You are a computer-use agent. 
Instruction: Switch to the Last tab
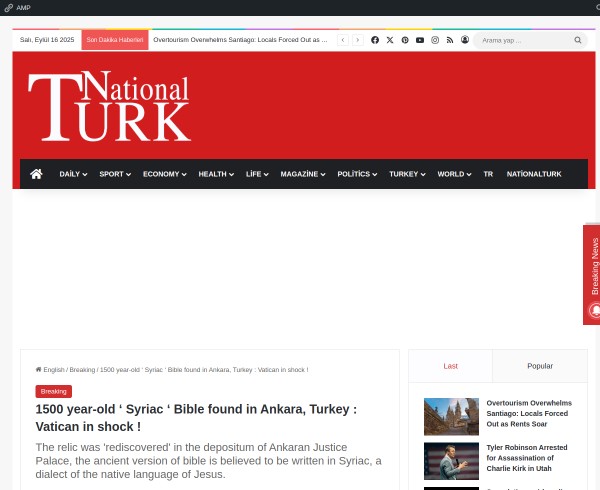(450, 366)
